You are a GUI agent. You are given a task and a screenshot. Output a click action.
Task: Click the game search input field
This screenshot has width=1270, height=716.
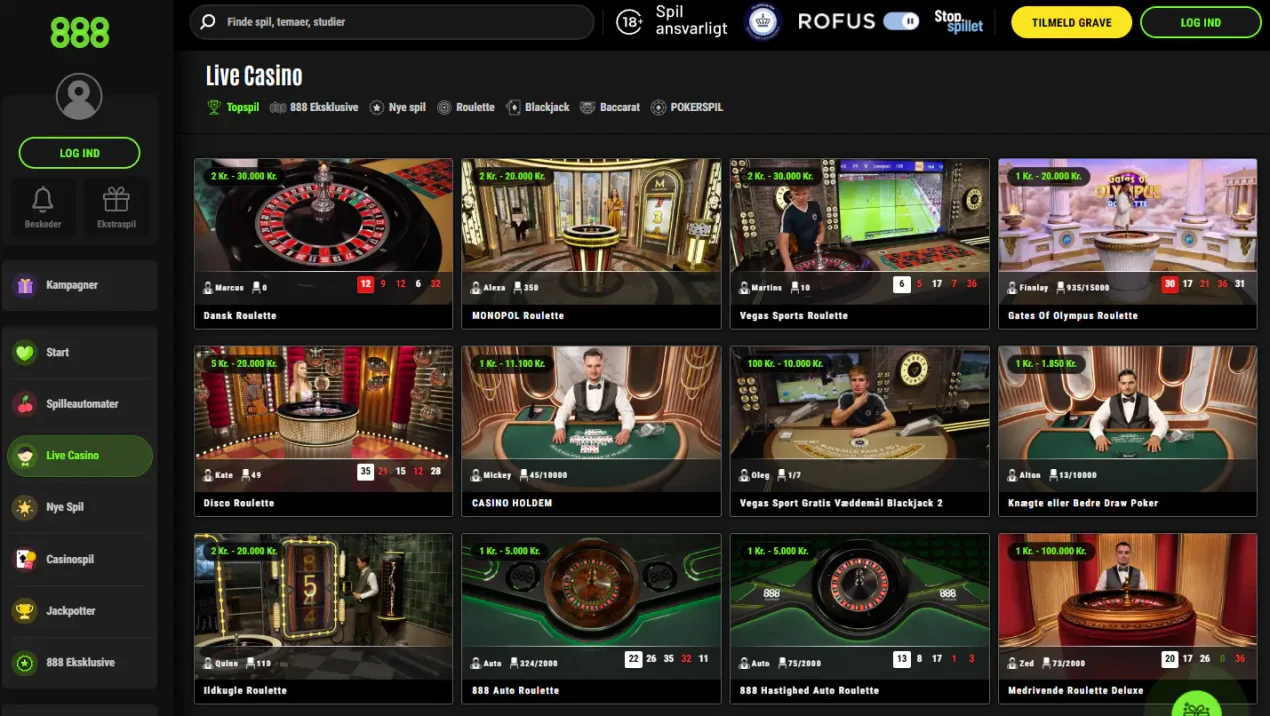coord(392,21)
